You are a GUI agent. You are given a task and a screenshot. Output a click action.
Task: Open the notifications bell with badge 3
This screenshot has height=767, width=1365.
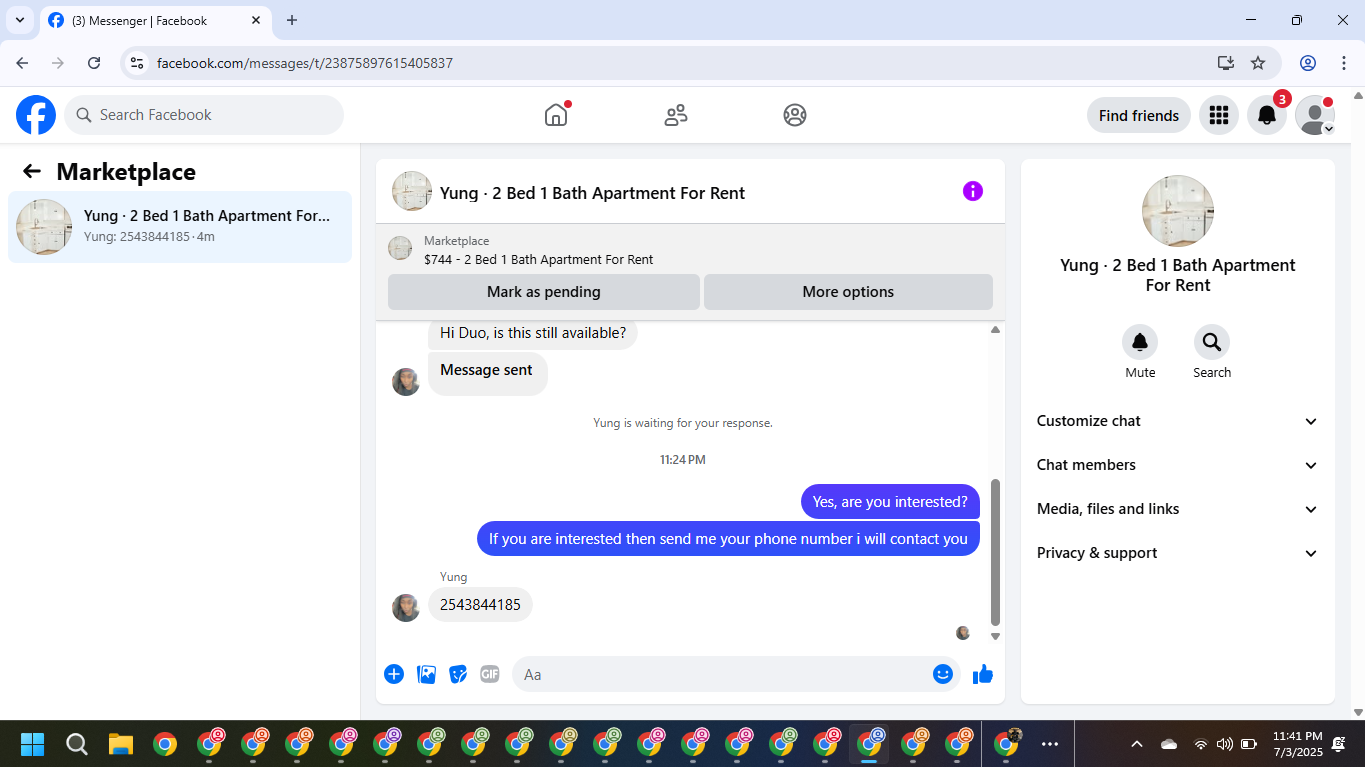[x=1267, y=115]
